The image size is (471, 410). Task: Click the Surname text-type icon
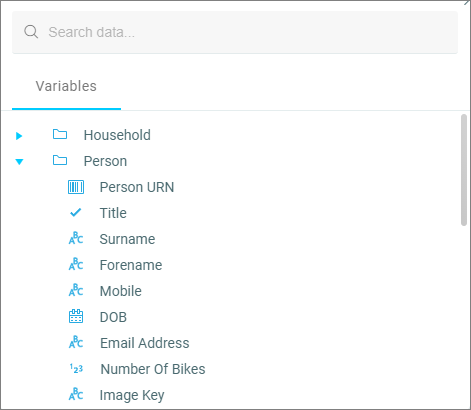pyautogui.click(x=76, y=238)
